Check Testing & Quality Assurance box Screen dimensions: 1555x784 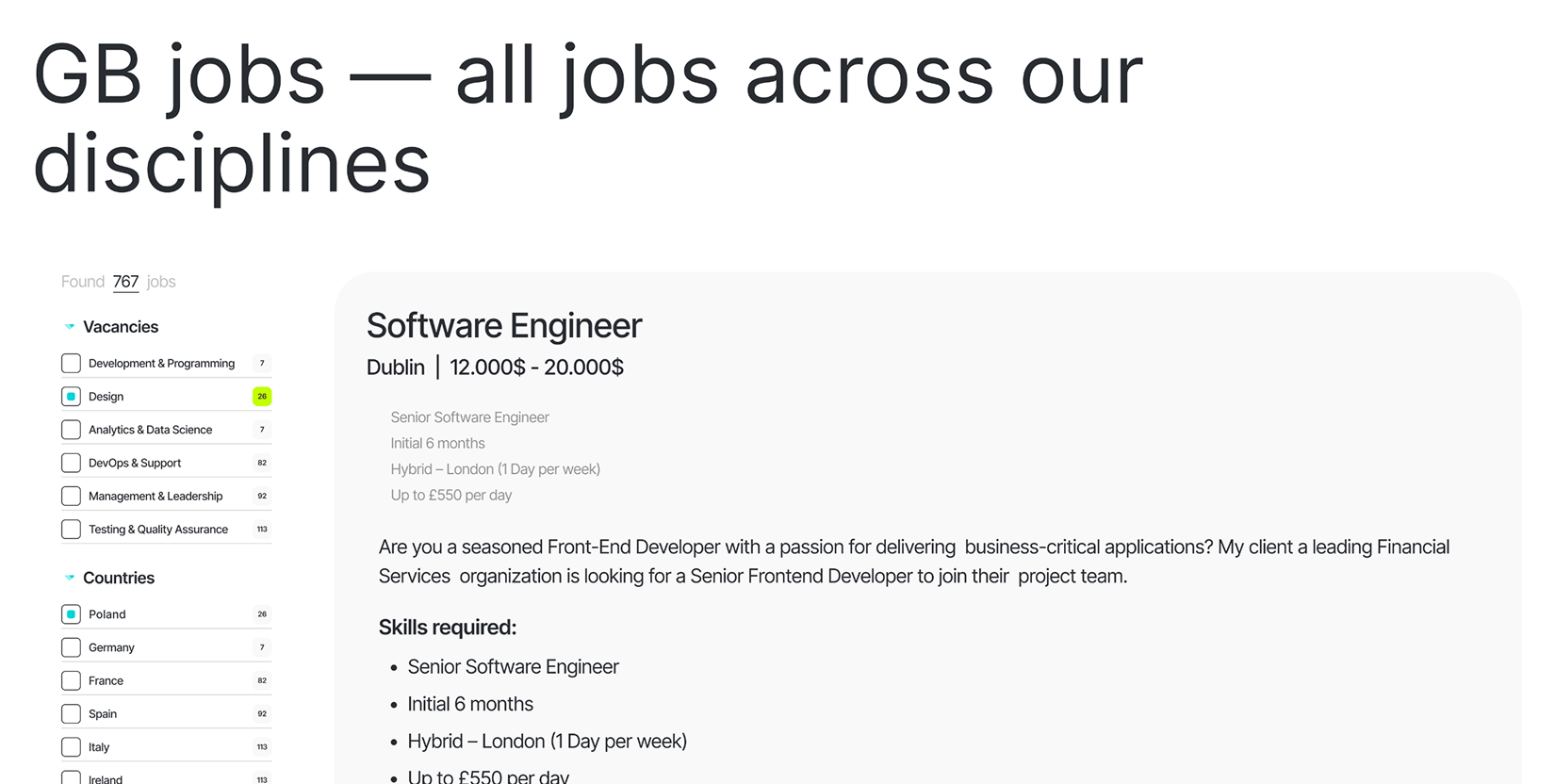coord(71,530)
